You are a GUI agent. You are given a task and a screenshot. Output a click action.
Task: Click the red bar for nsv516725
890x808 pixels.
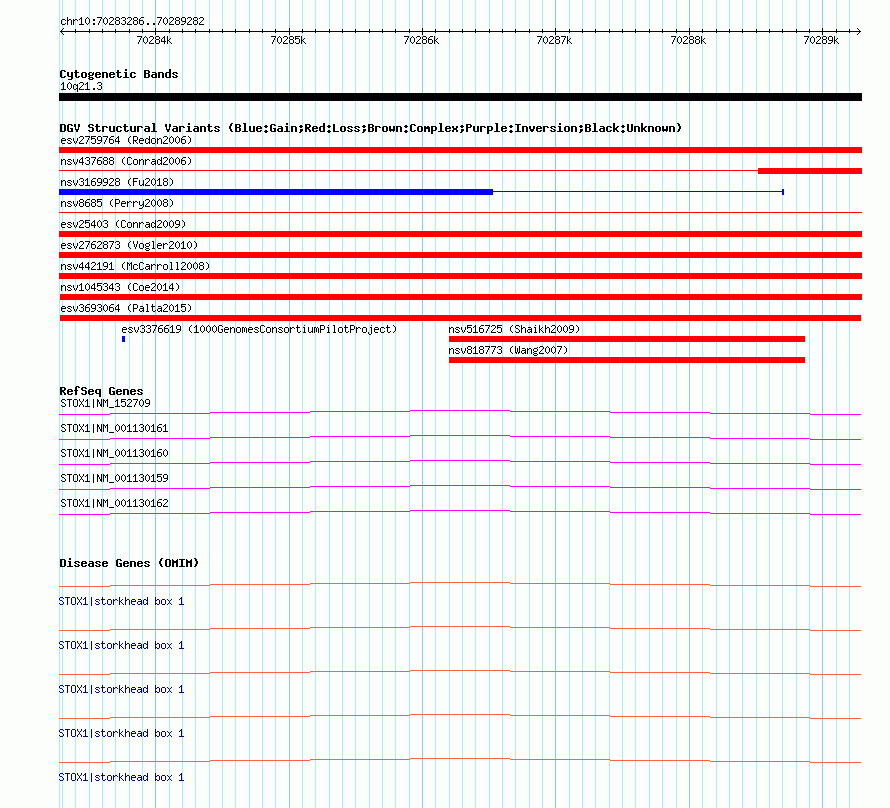coord(627,339)
